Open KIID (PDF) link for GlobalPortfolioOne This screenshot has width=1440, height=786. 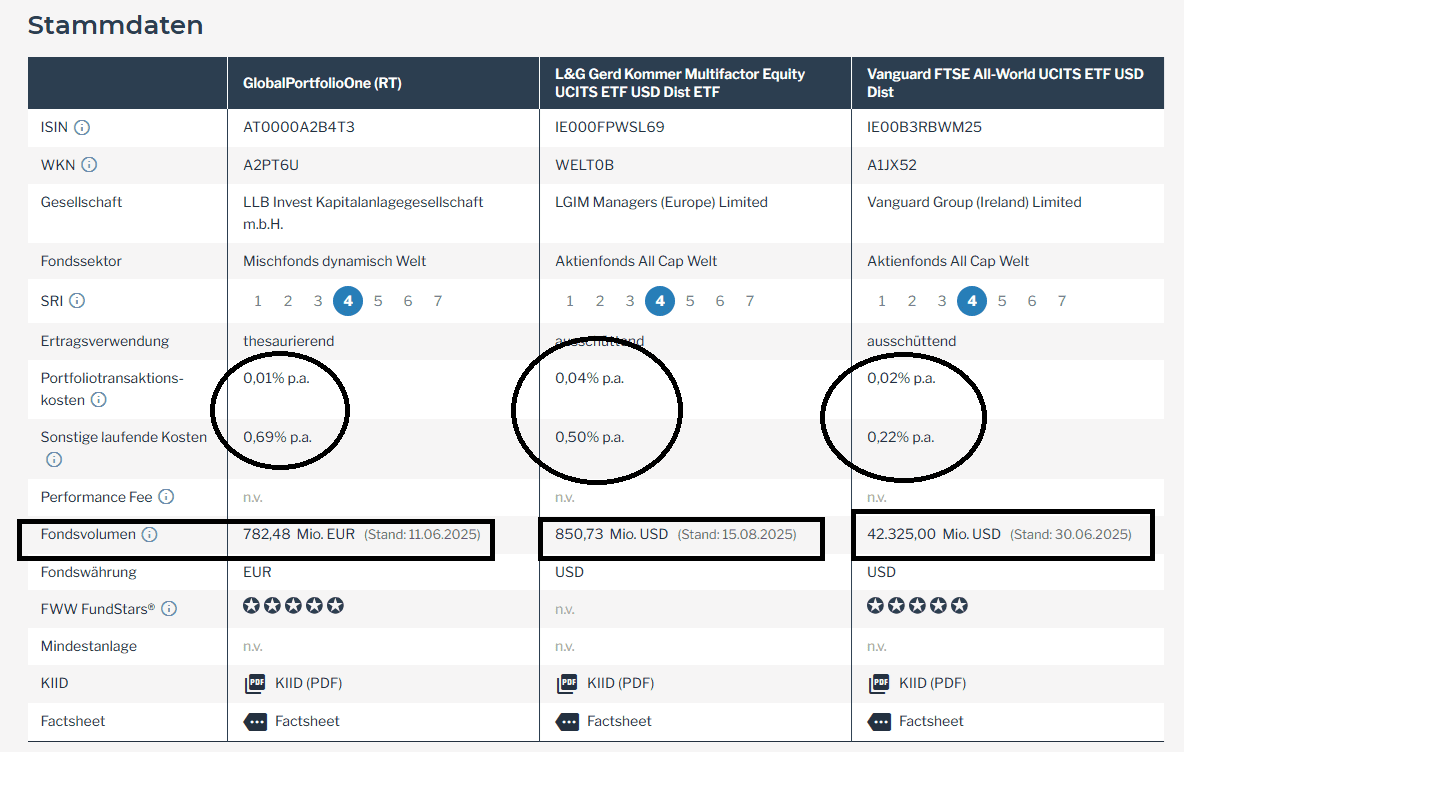(308, 684)
